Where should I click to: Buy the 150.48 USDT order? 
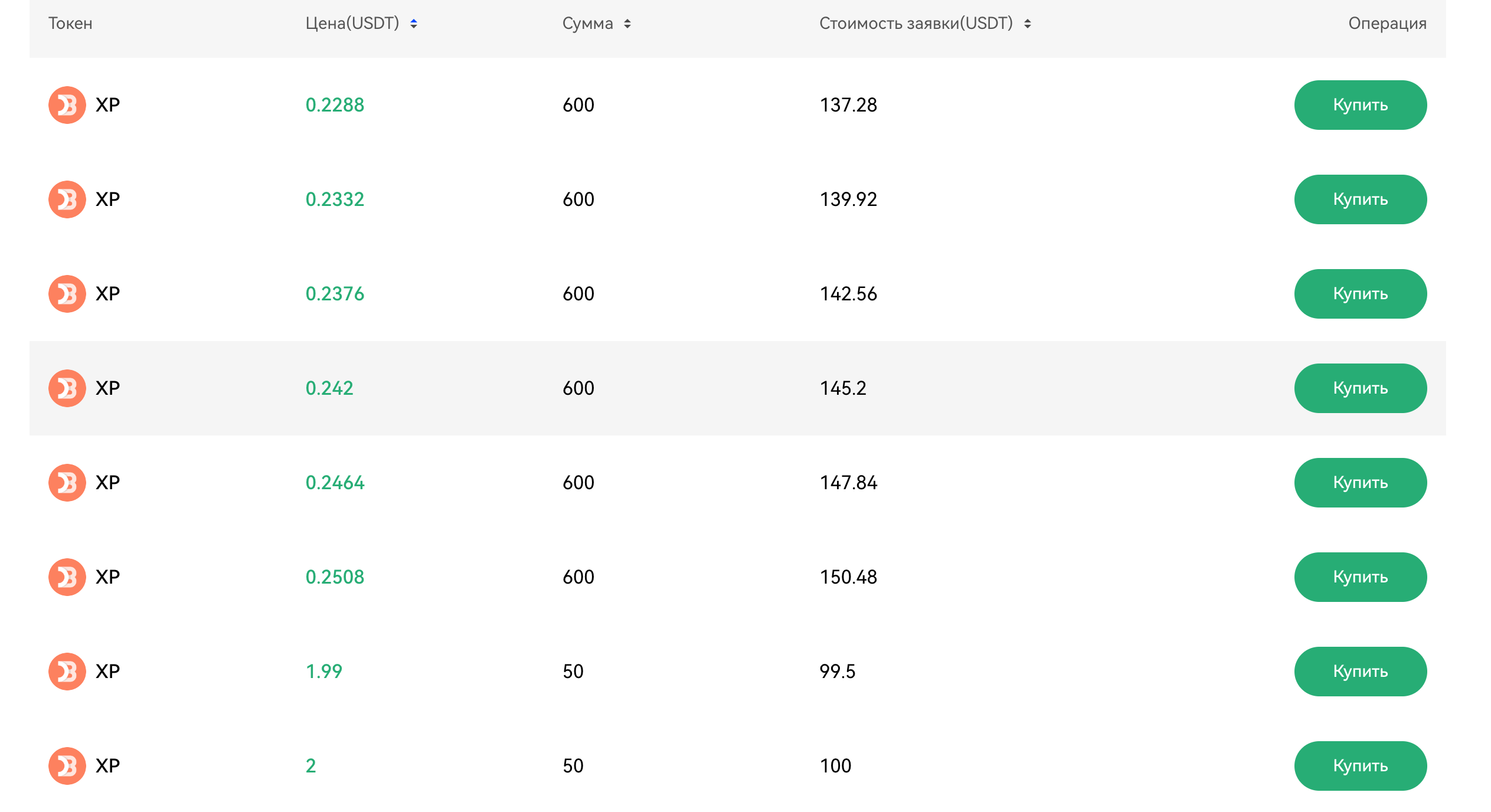tap(1361, 577)
